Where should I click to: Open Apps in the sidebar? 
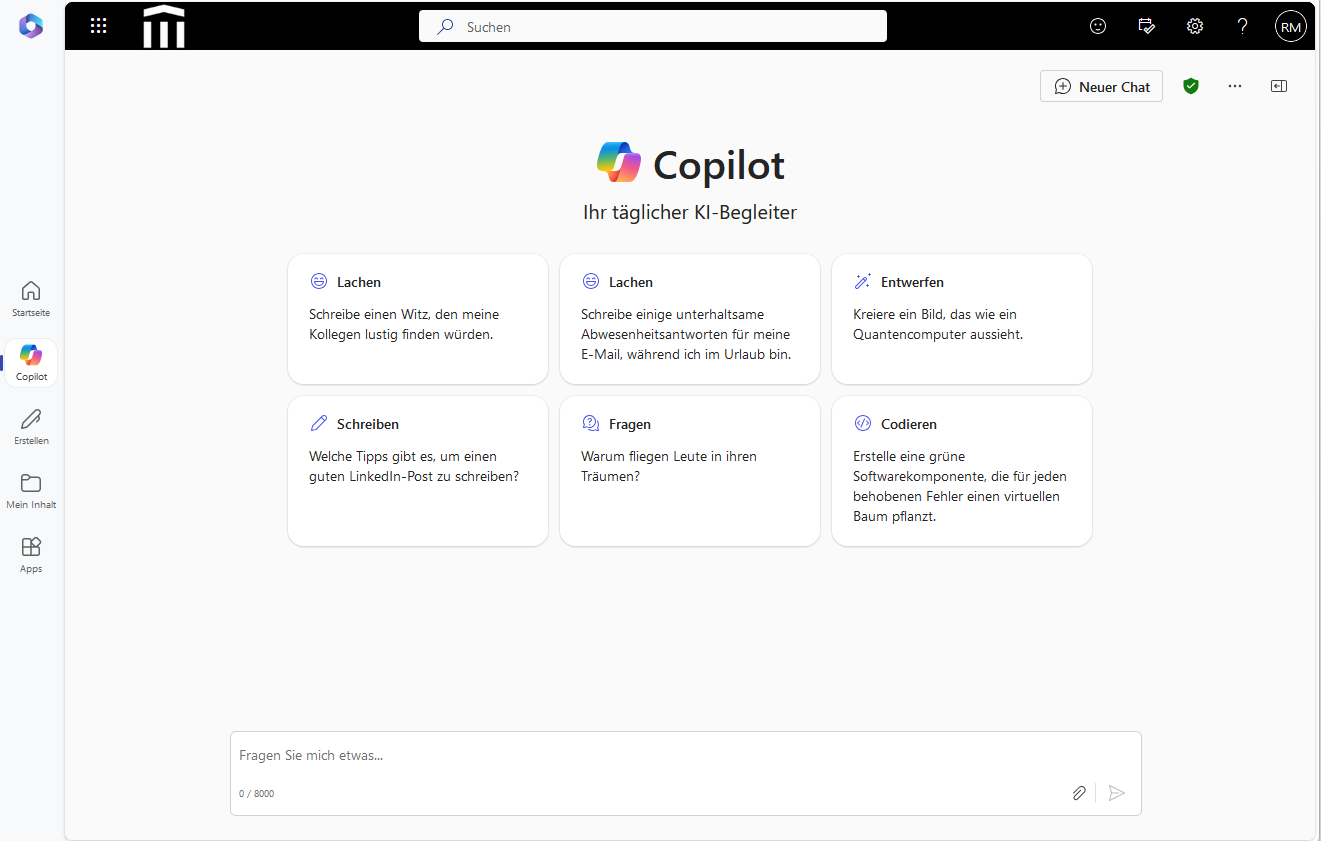click(x=31, y=554)
